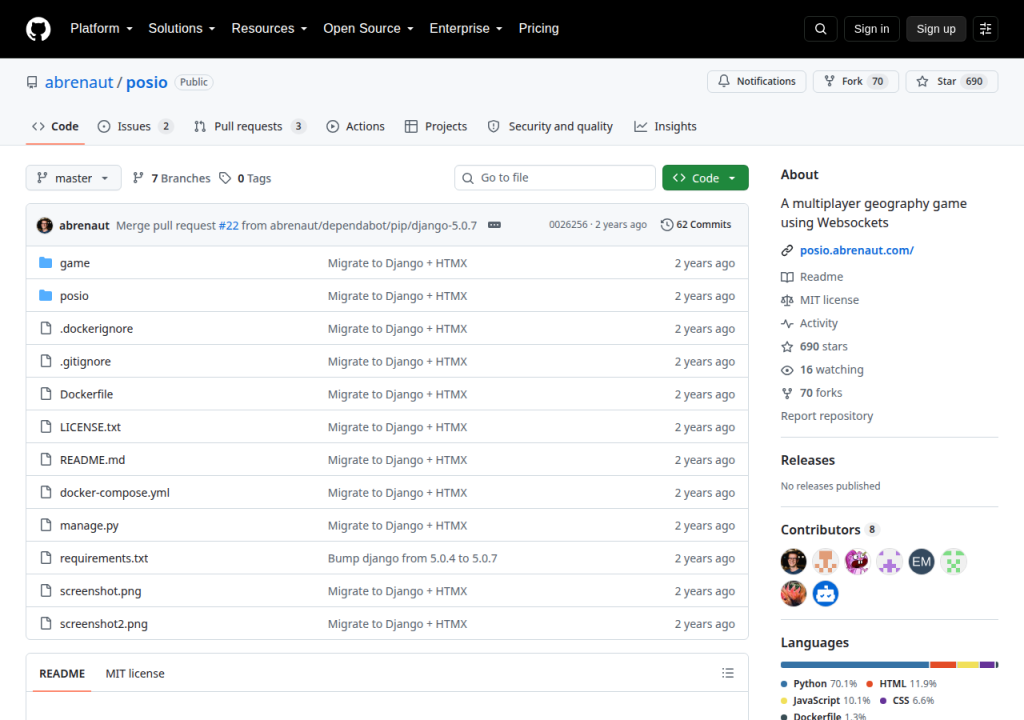This screenshot has height=720, width=1024.
Task: Open the search magnifier in the header
Action: (x=820, y=29)
